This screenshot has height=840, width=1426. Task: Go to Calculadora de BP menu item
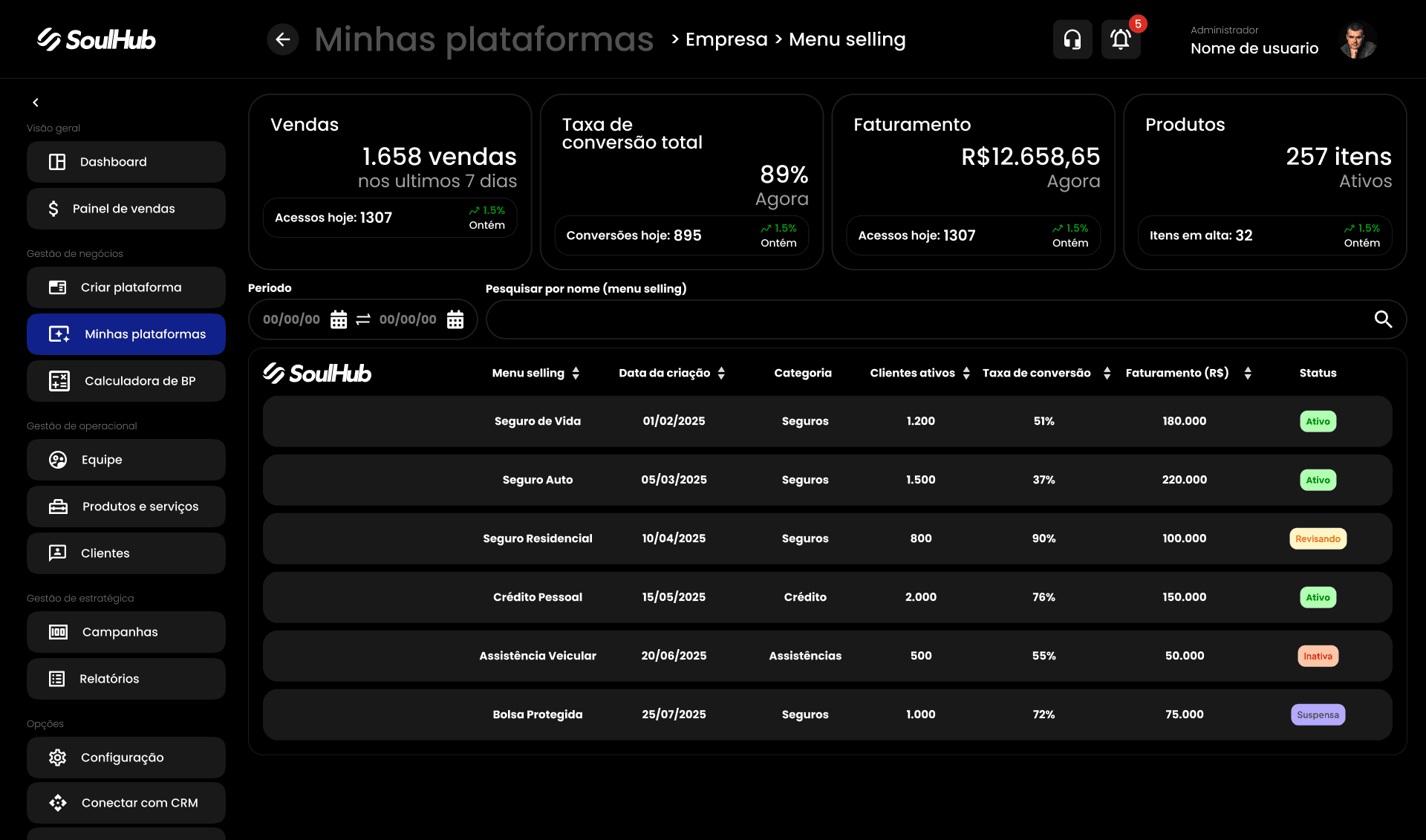pos(126,381)
